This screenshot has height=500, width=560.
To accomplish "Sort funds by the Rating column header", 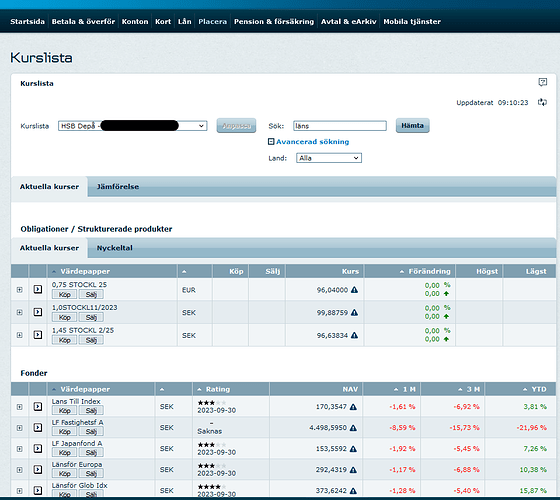I will point(218,389).
